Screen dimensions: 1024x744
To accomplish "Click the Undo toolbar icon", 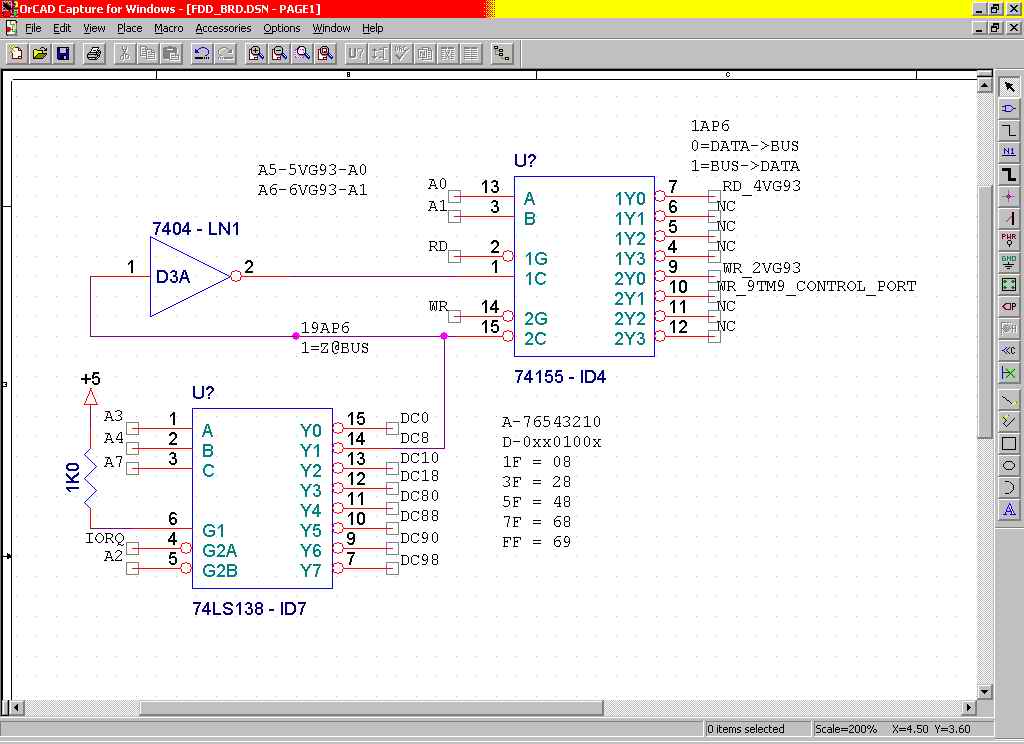I will pyautogui.click(x=202, y=53).
